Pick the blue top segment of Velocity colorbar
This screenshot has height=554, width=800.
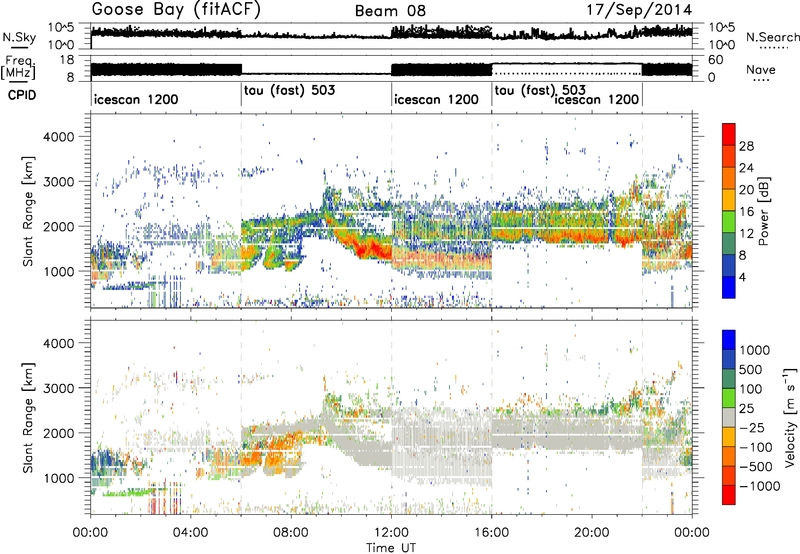point(729,340)
